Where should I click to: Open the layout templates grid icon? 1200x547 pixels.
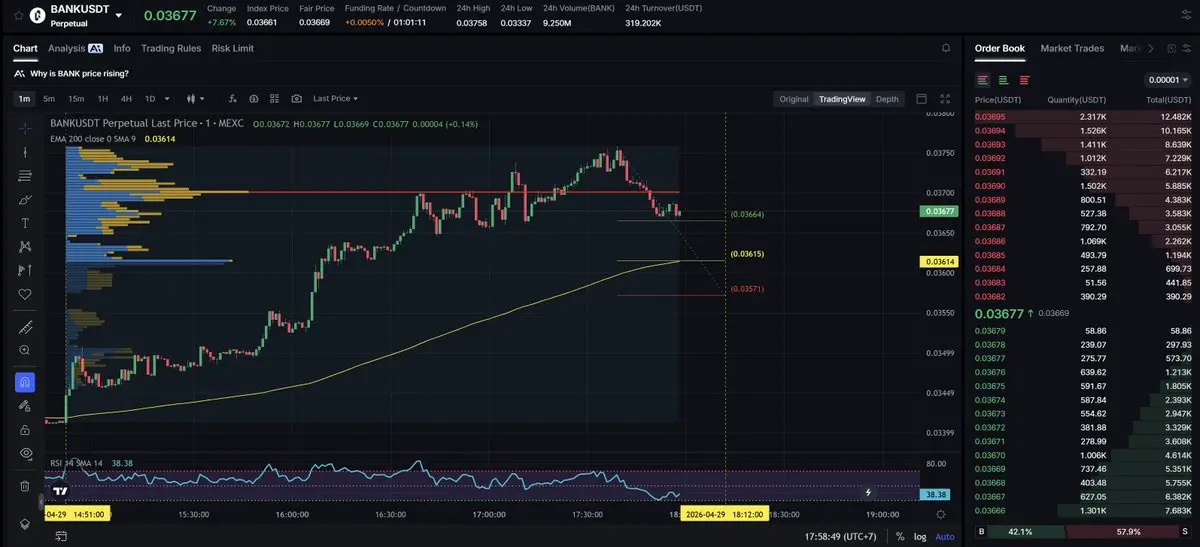pos(275,99)
